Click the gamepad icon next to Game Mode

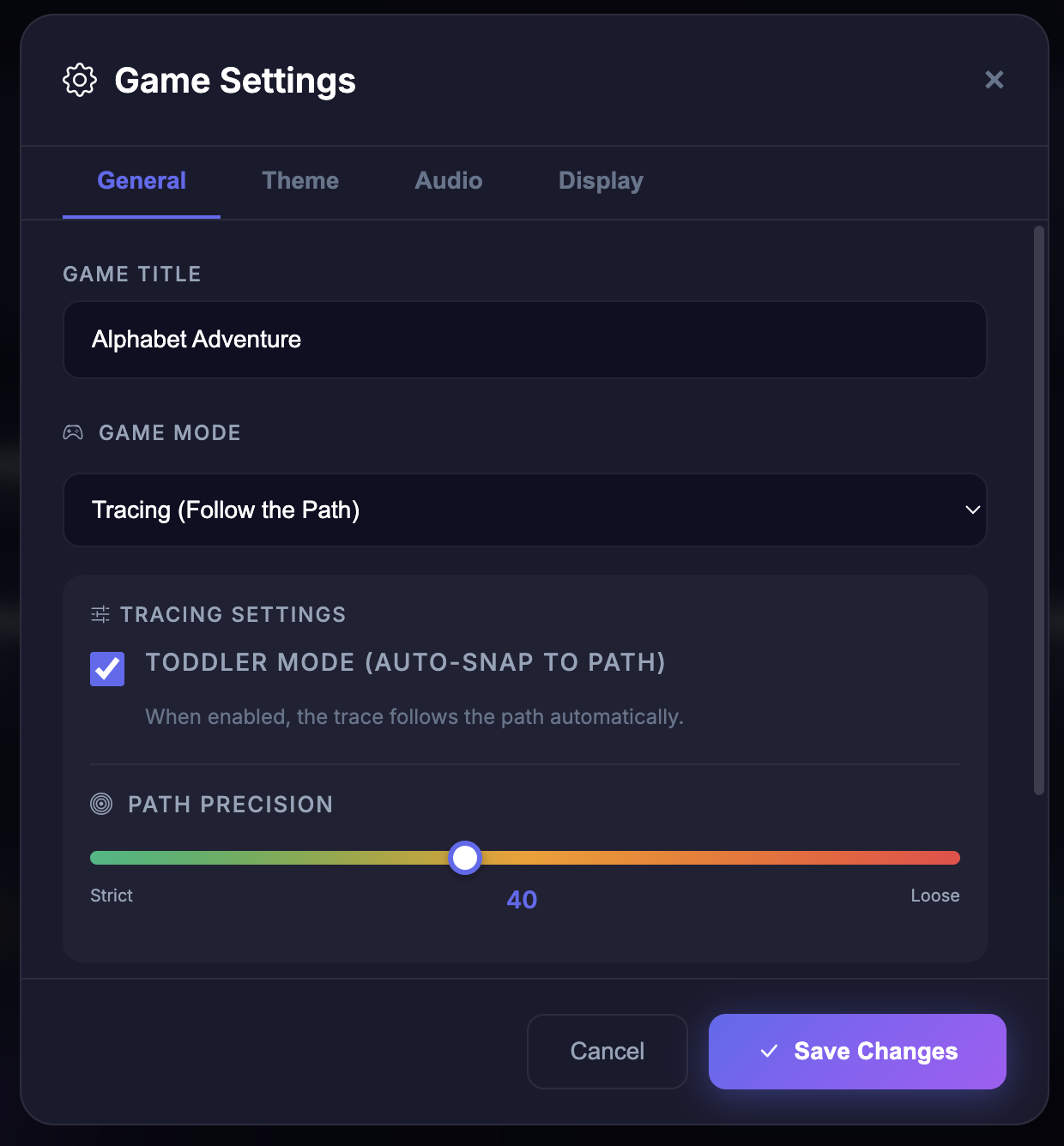[74, 432]
